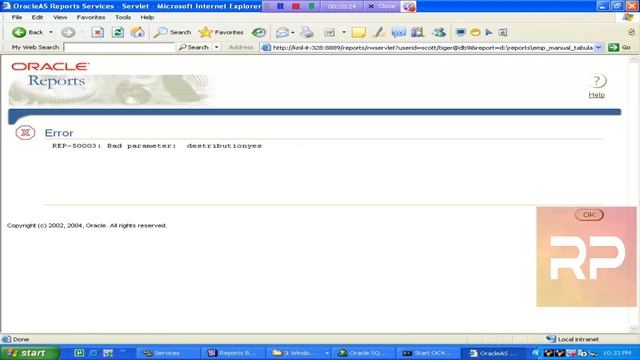Image resolution: width=640 pixels, height=360 pixels.
Task: Open the Help link on Reports page
Action: point(596,95)
